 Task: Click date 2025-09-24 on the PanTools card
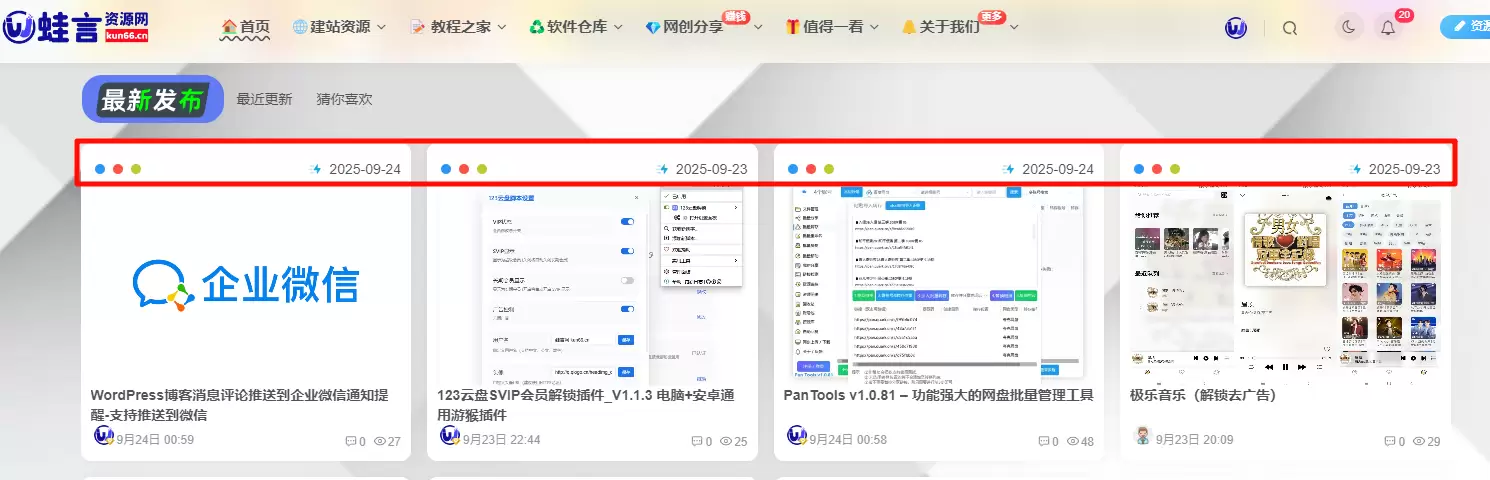point(1058,169)
